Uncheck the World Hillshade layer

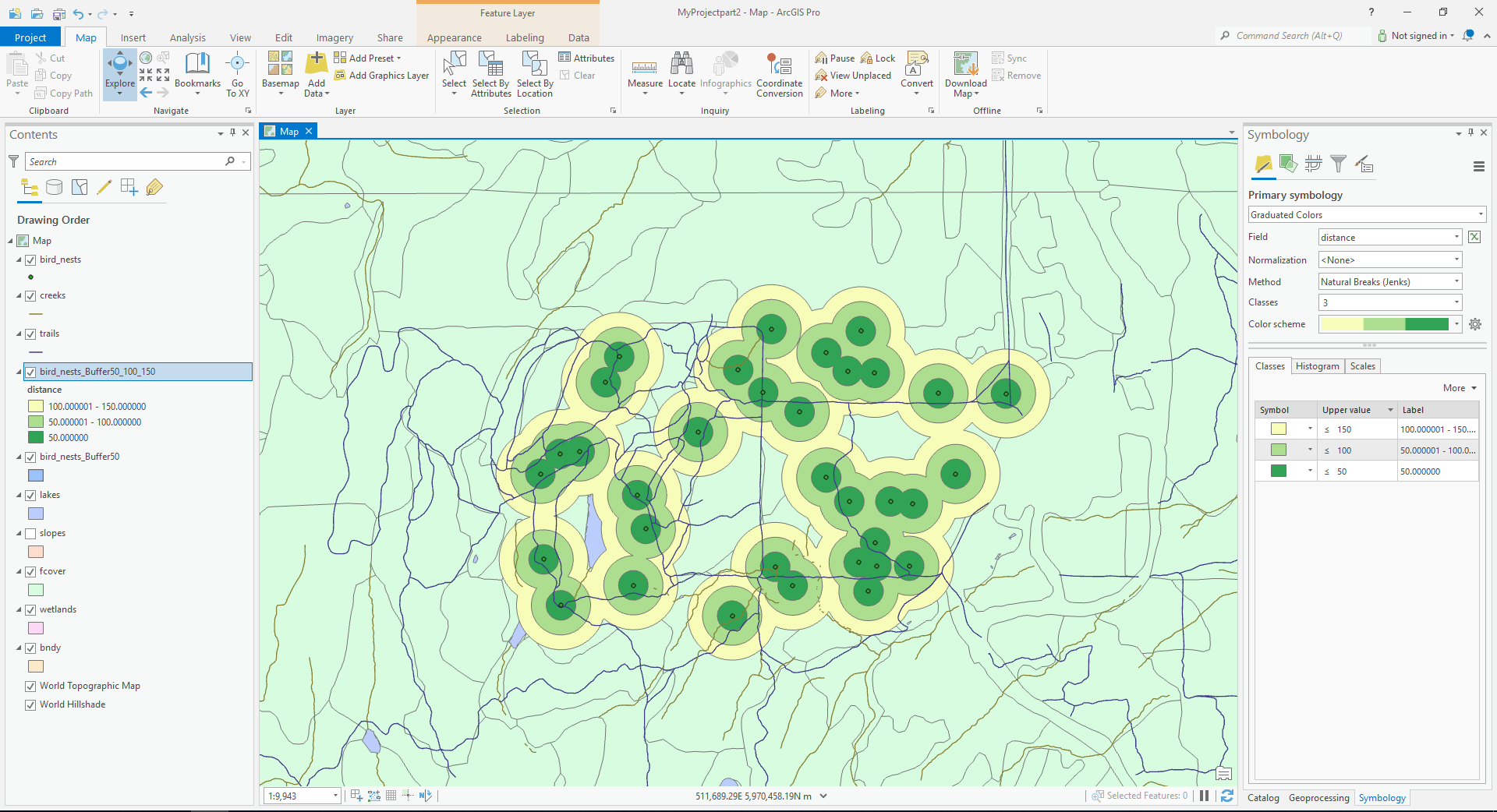tap(30, 704)
